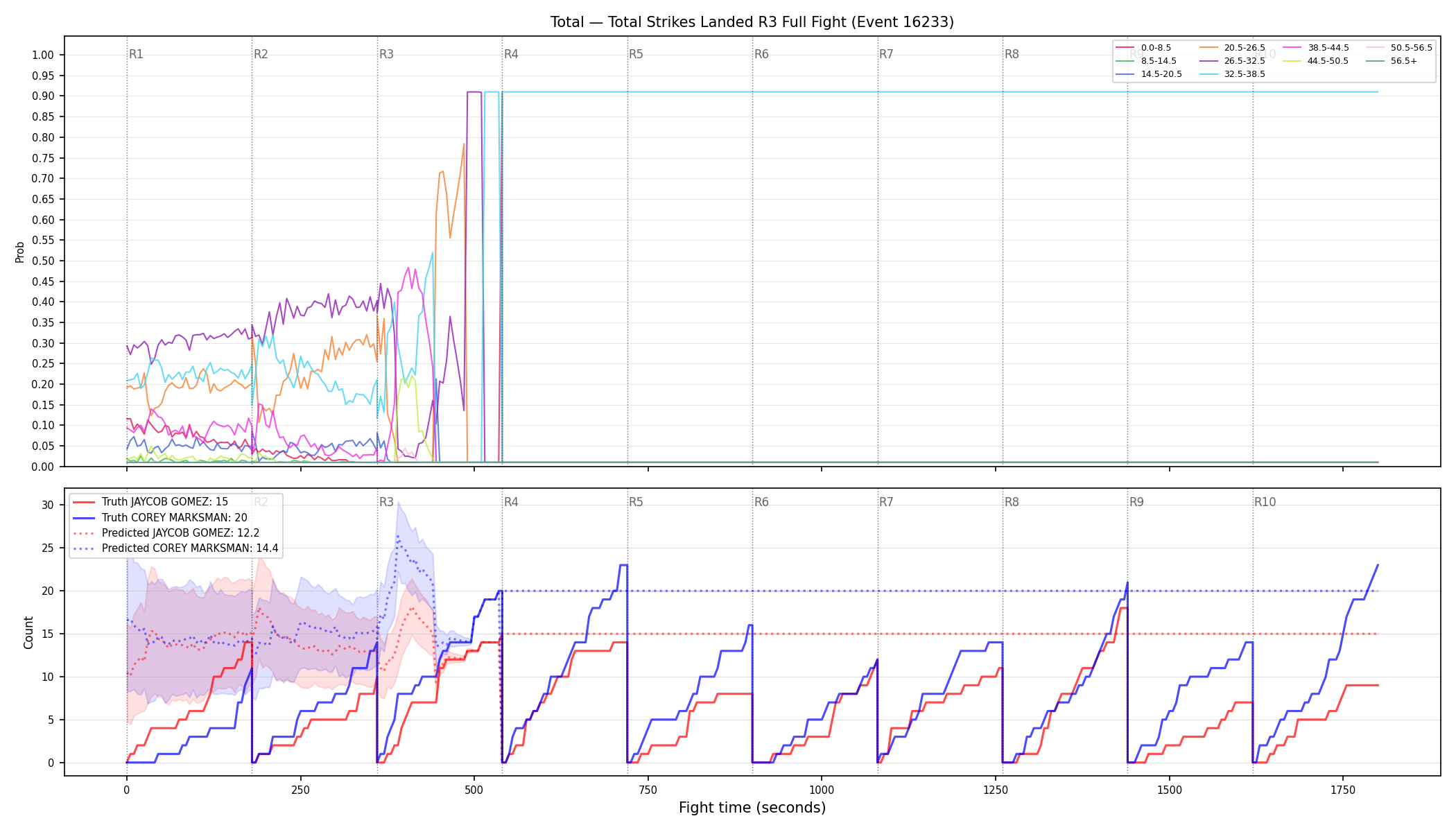
Task: Click the Prob y-axis label
Action: (20, 252)
